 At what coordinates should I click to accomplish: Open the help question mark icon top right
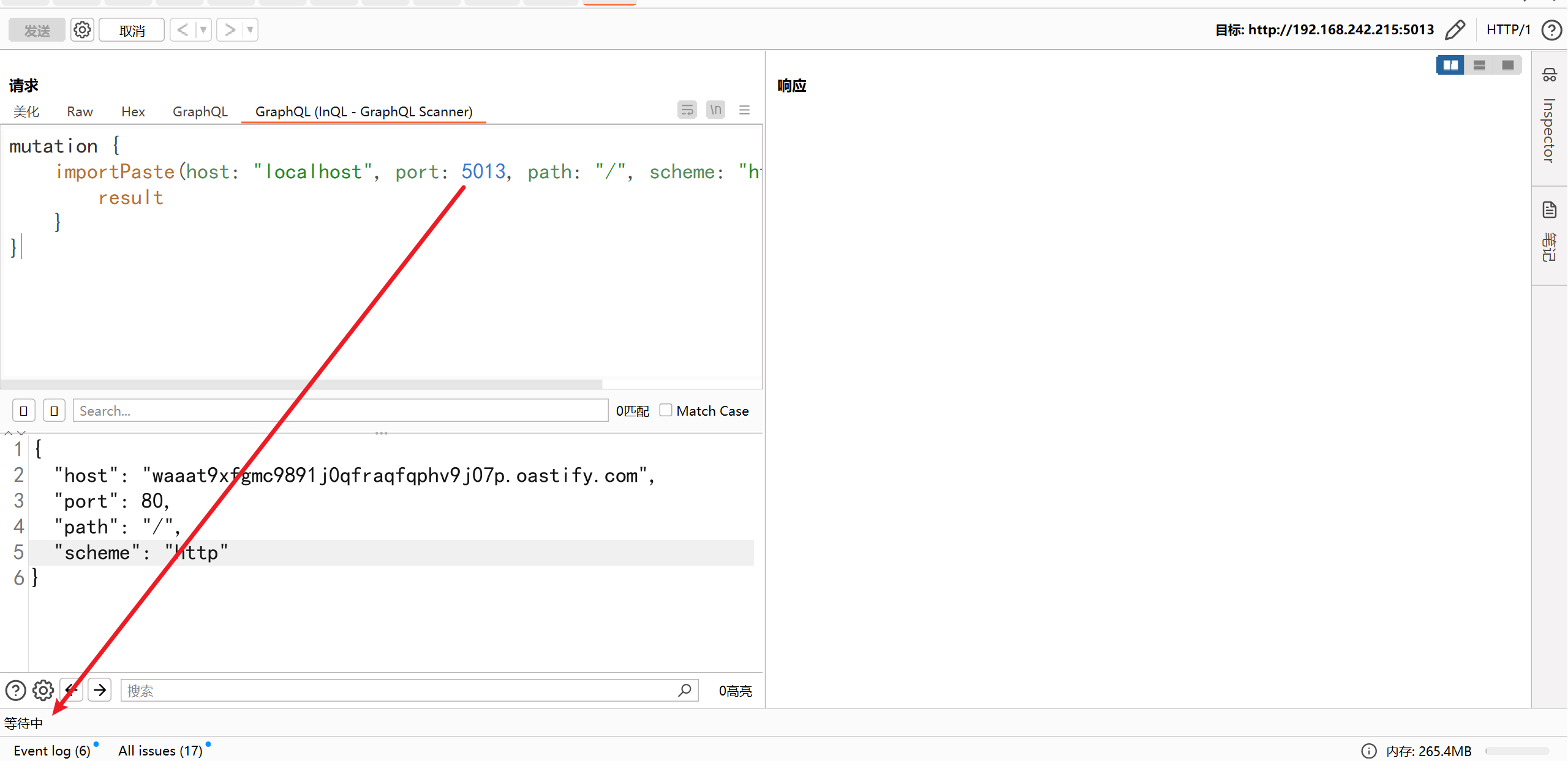tap(1551, 30)
